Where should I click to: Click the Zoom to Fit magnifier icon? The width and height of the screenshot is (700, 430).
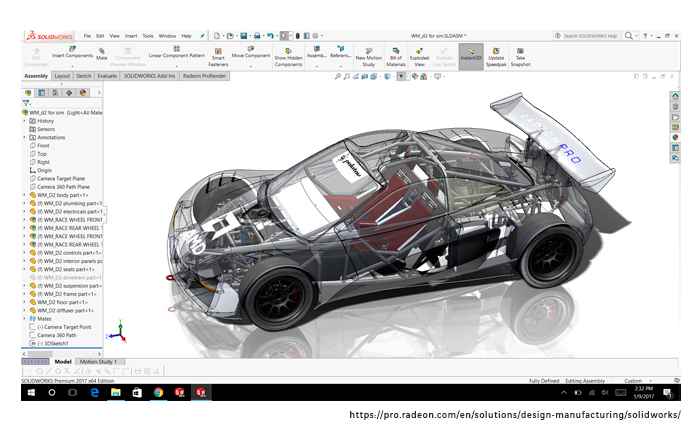coord(338,77)
